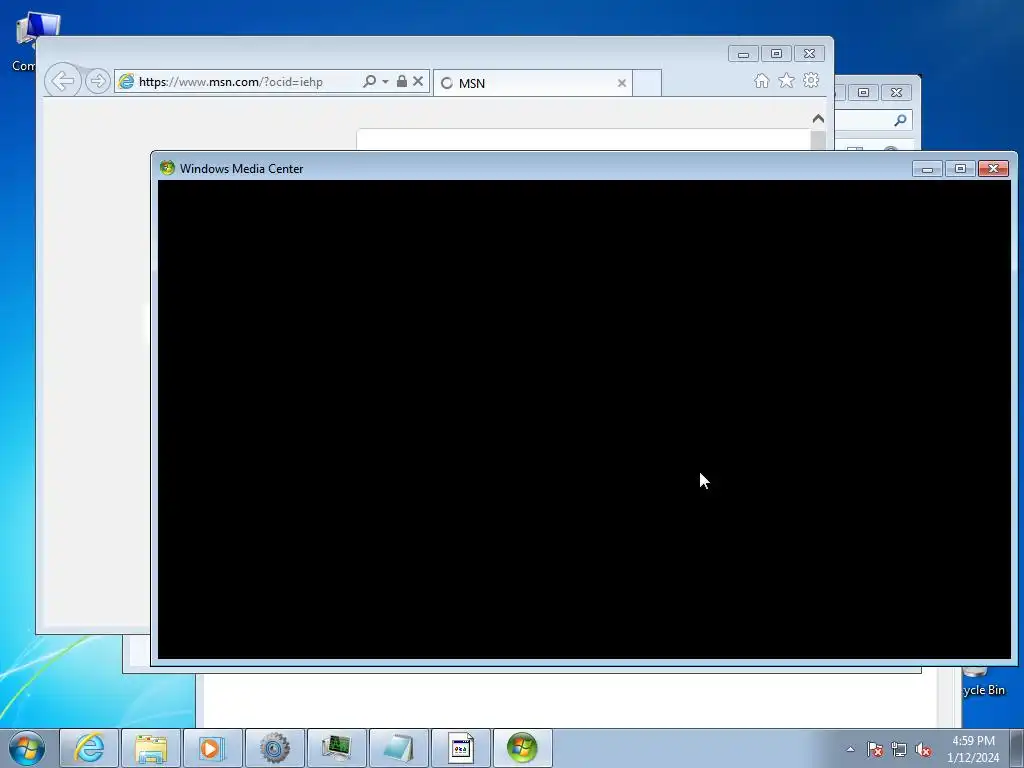Launch Windows Media Player from the taskbar

[213, 748]
